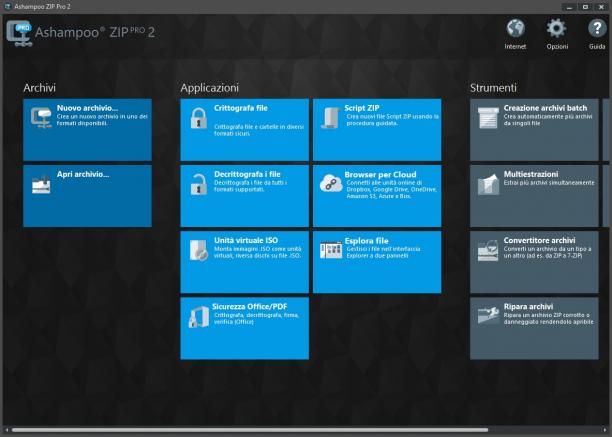The height and width of the screenshot is (437, 612).
Task: Click the Creazione archivi batch icon
Action: click(488, 118)
